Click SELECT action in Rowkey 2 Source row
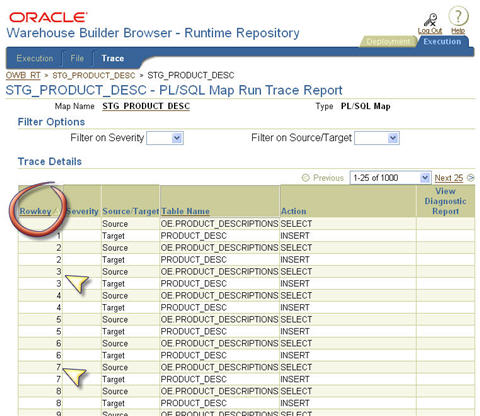This screenshot has width=480, height=416. (296, 248)
